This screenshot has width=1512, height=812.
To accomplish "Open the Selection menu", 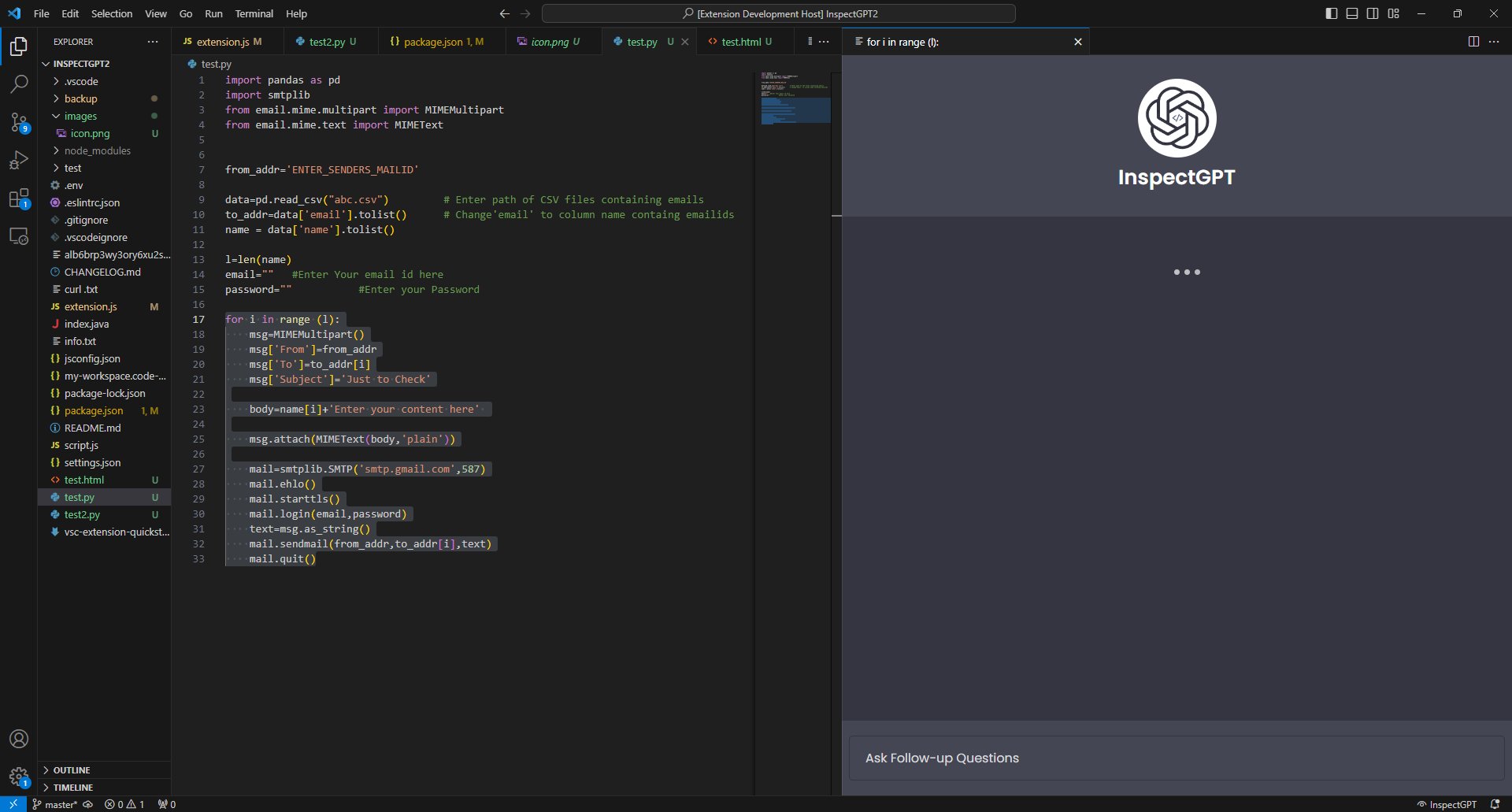I will (112, 13).
